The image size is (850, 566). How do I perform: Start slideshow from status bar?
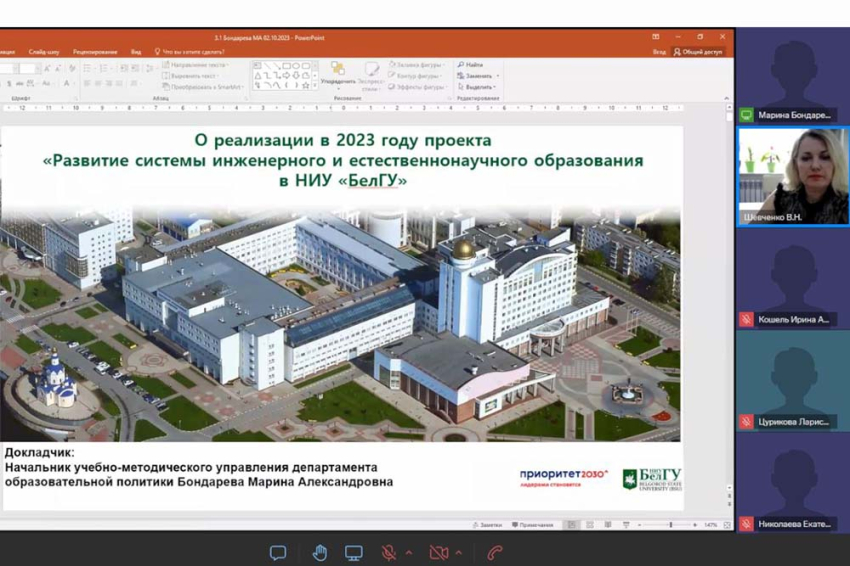(626, 525)
